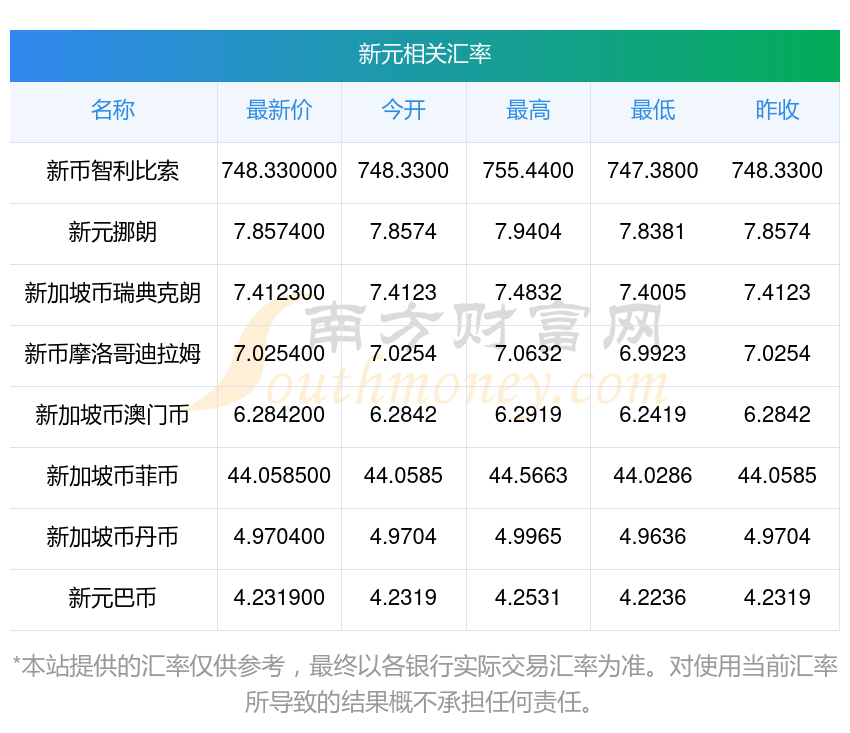
Task: Select the 新元挪朗 row name
Action: [x=113, y=232]
